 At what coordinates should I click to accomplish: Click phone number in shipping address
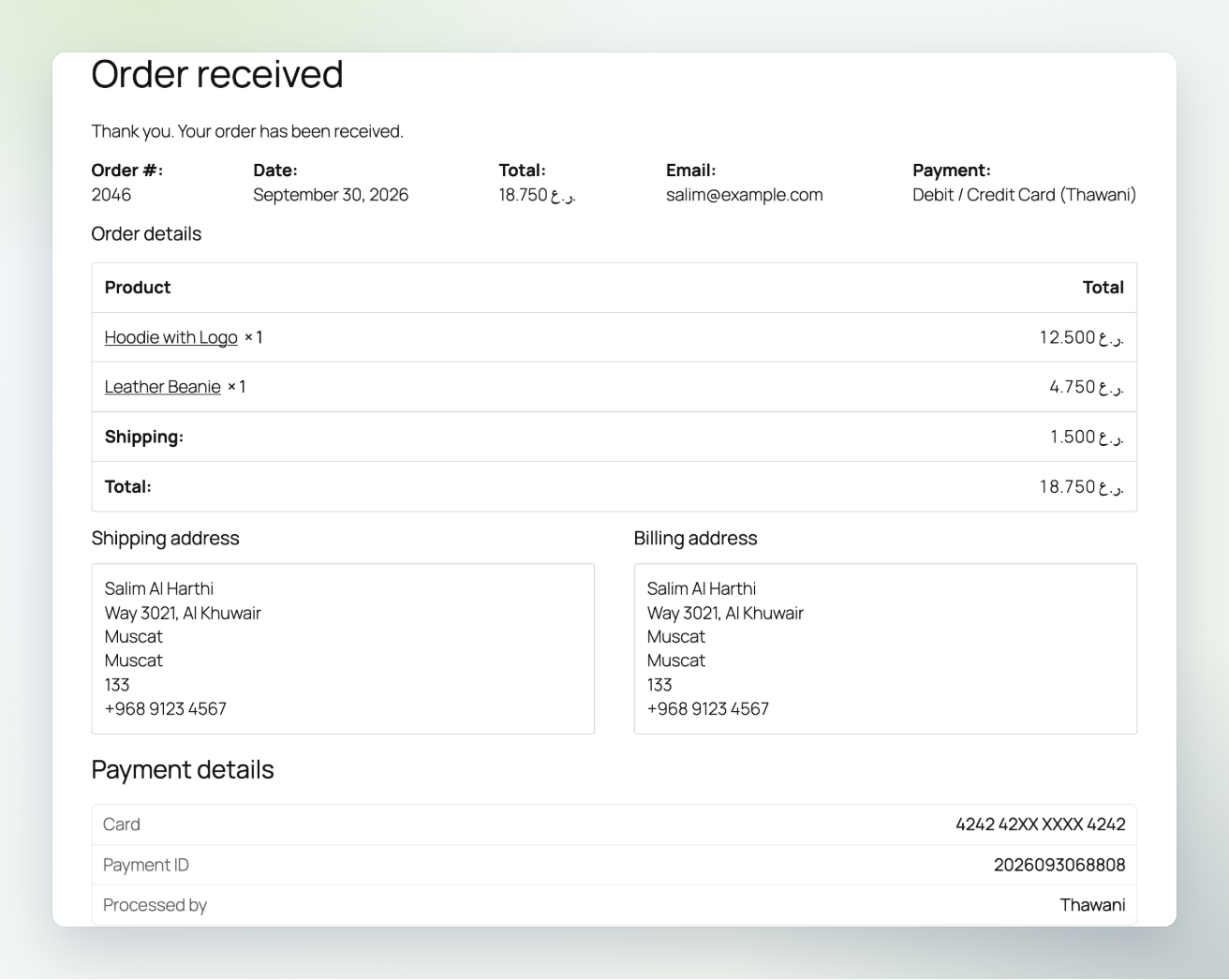[x=165, y=709]
